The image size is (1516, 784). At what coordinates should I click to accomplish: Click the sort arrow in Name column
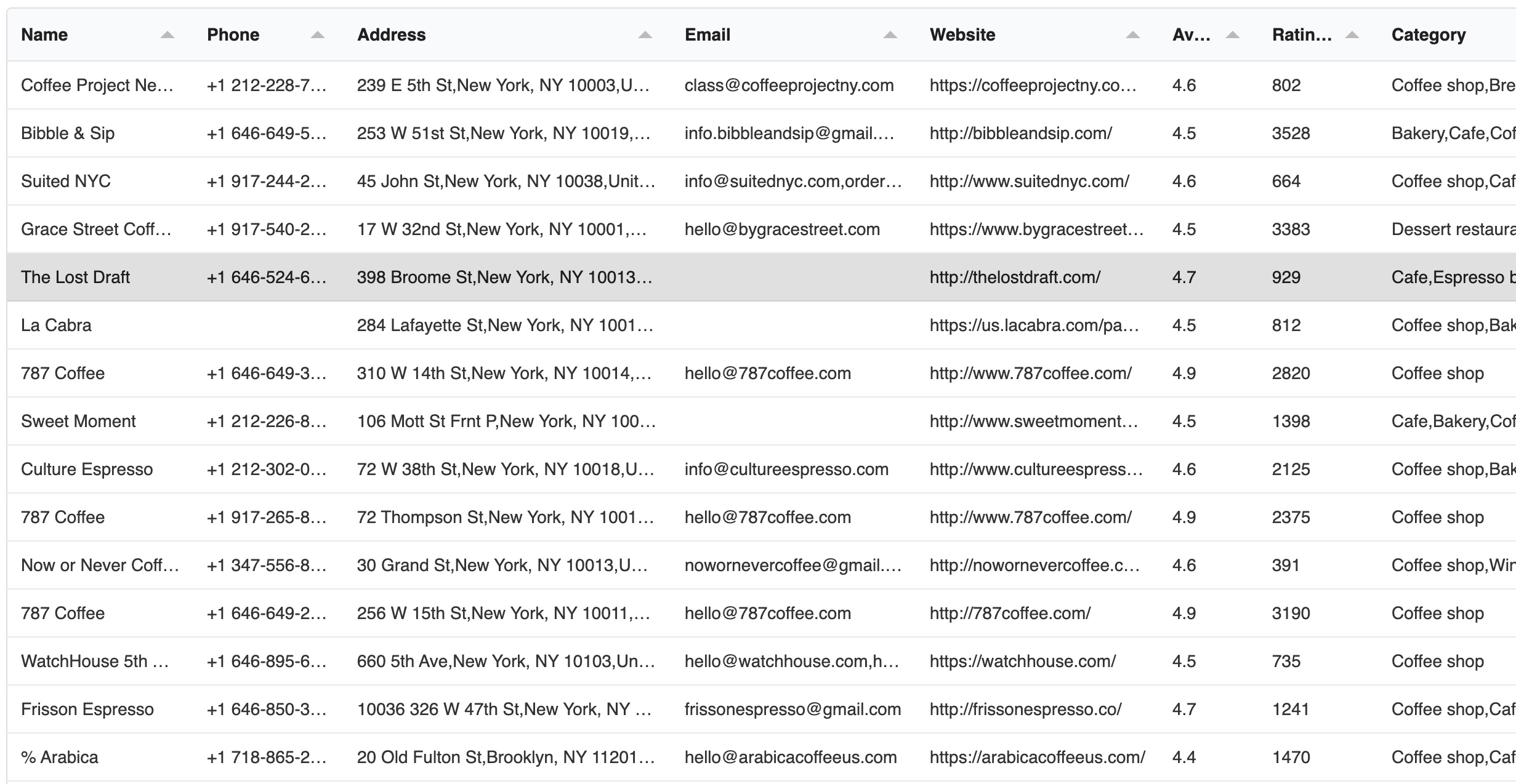point(167,35)
